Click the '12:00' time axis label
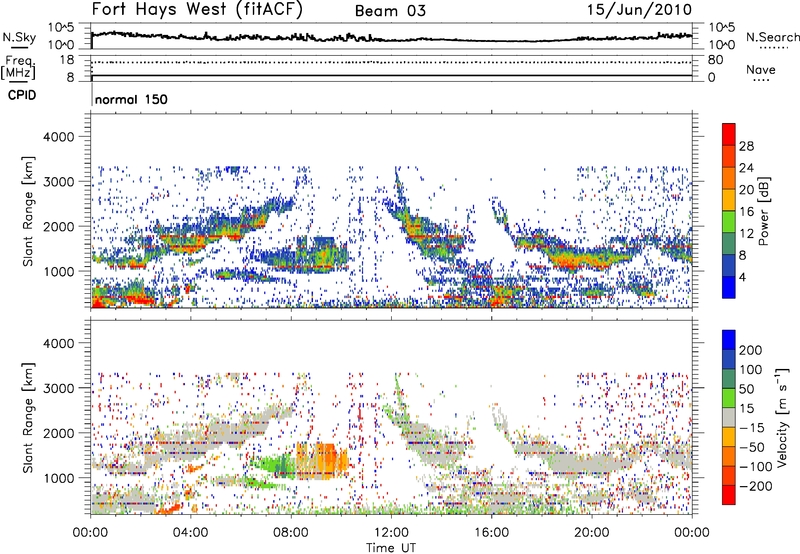 (x=391, y=533)
